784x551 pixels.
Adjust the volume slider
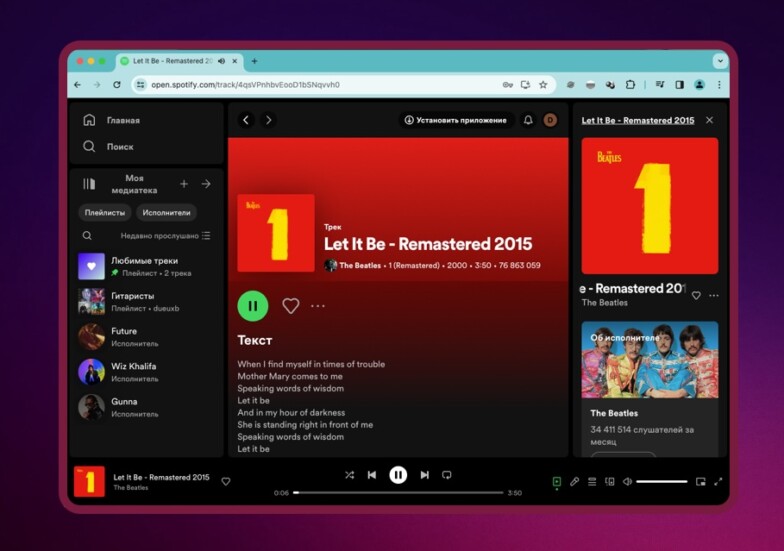tap(661, 481)
